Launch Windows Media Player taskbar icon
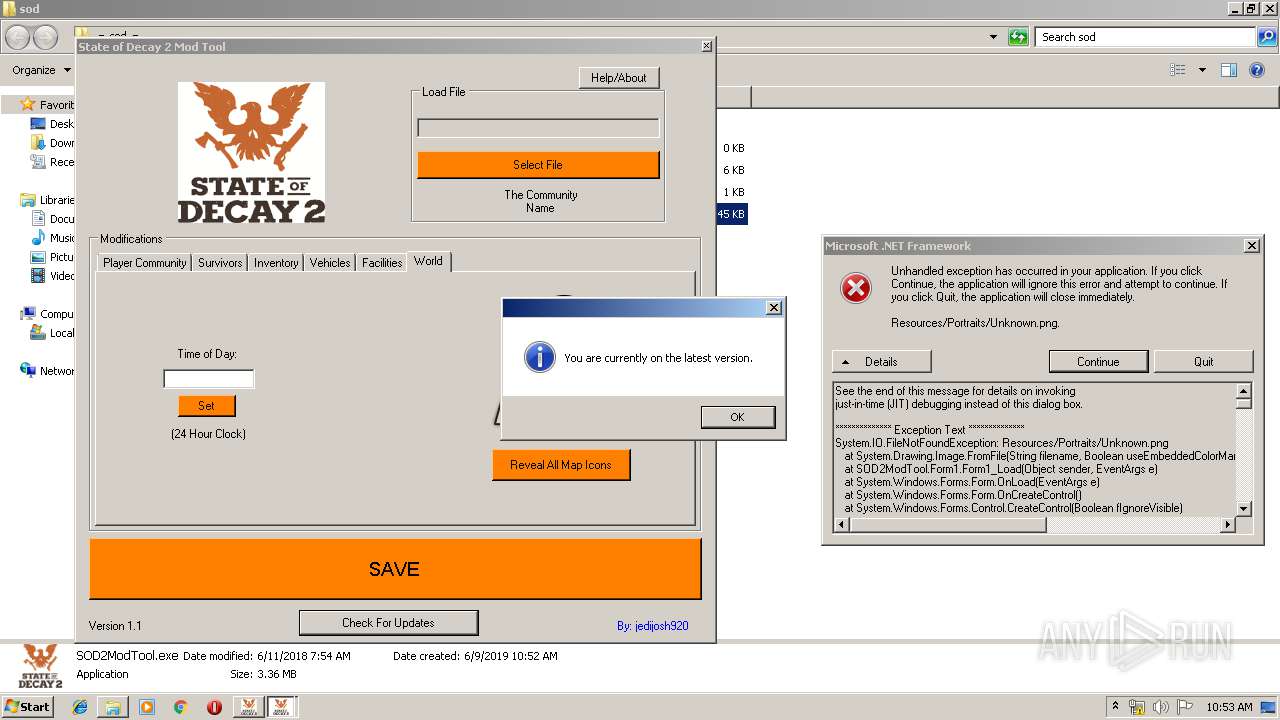The image size is (1280, 720). pos(147,707)
